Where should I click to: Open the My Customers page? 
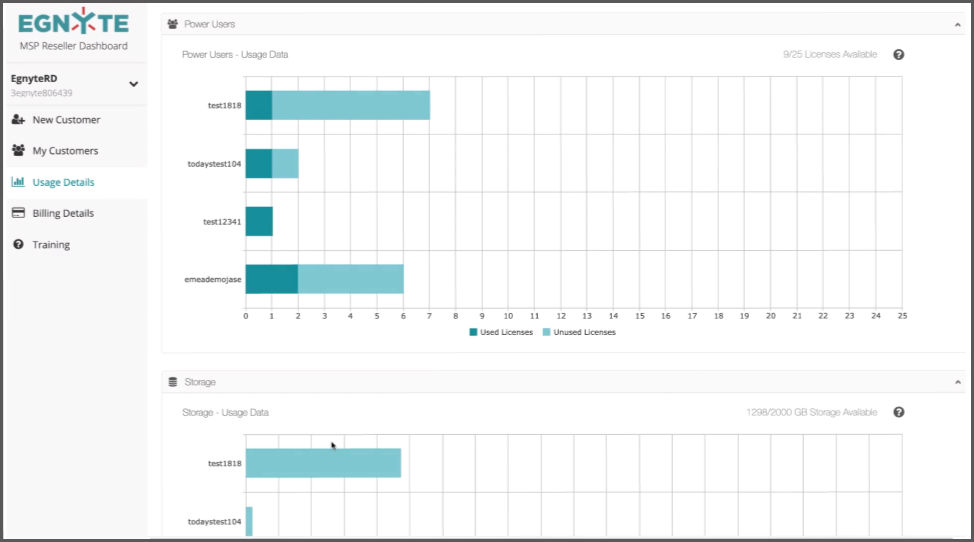point(65,151)
